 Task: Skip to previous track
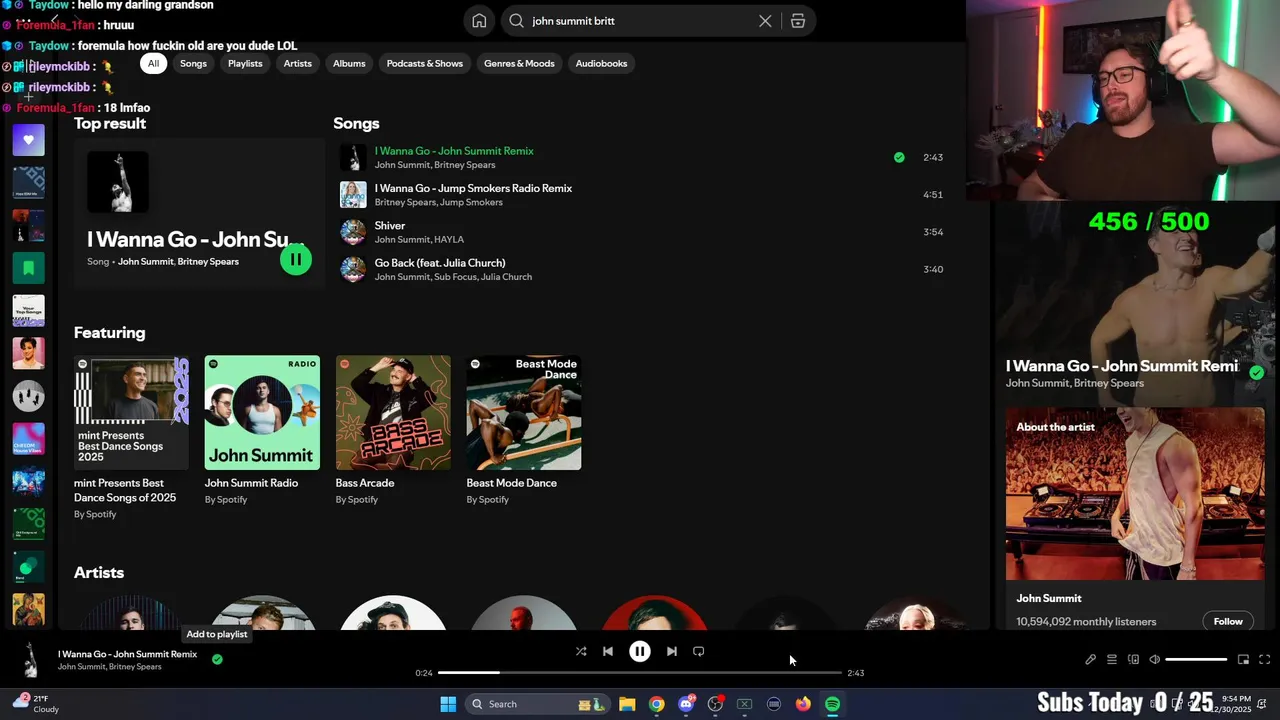608,651
